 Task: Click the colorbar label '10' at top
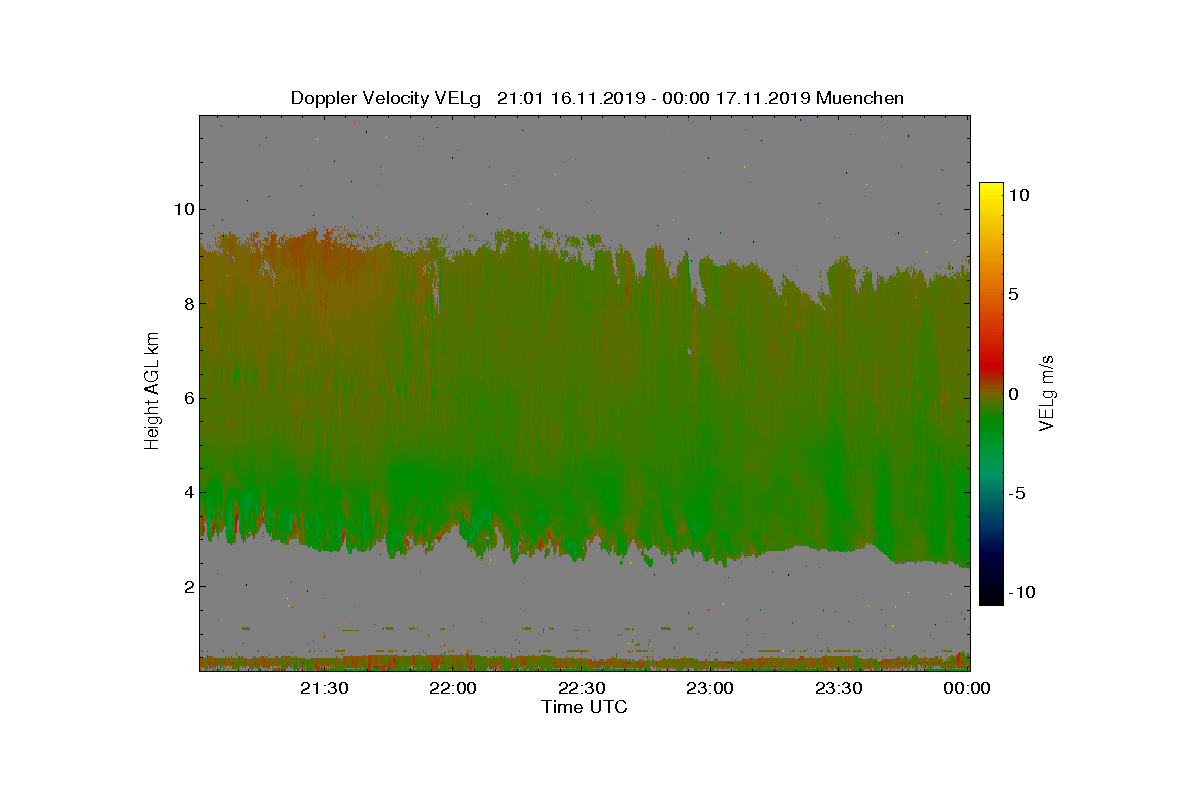pyautogui.click(x=1018, y=196)
